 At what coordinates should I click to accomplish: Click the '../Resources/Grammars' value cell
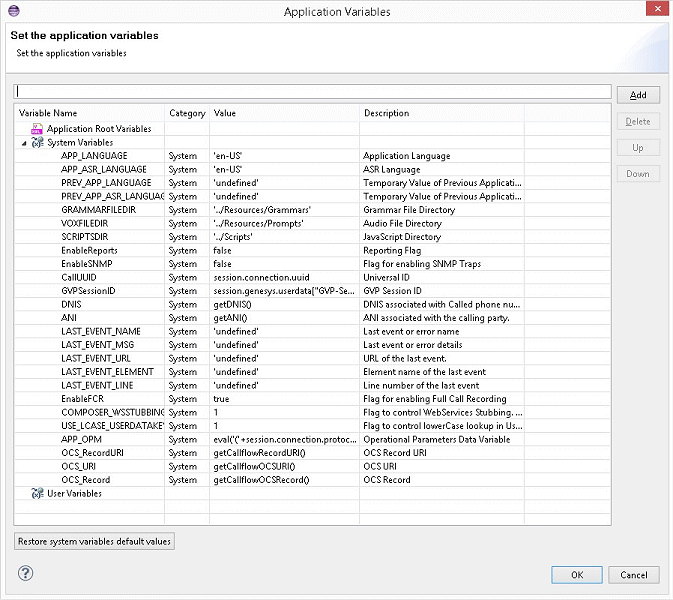[262, 210]
